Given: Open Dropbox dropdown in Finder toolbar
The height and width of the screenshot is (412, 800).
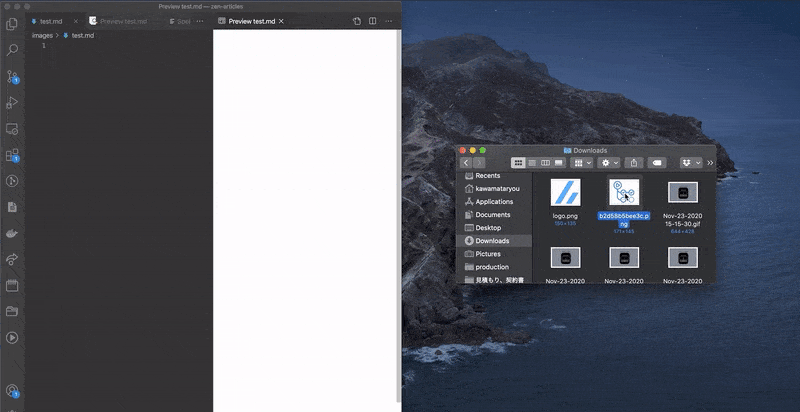Looking at the screenshot, I should coord(691,163).
